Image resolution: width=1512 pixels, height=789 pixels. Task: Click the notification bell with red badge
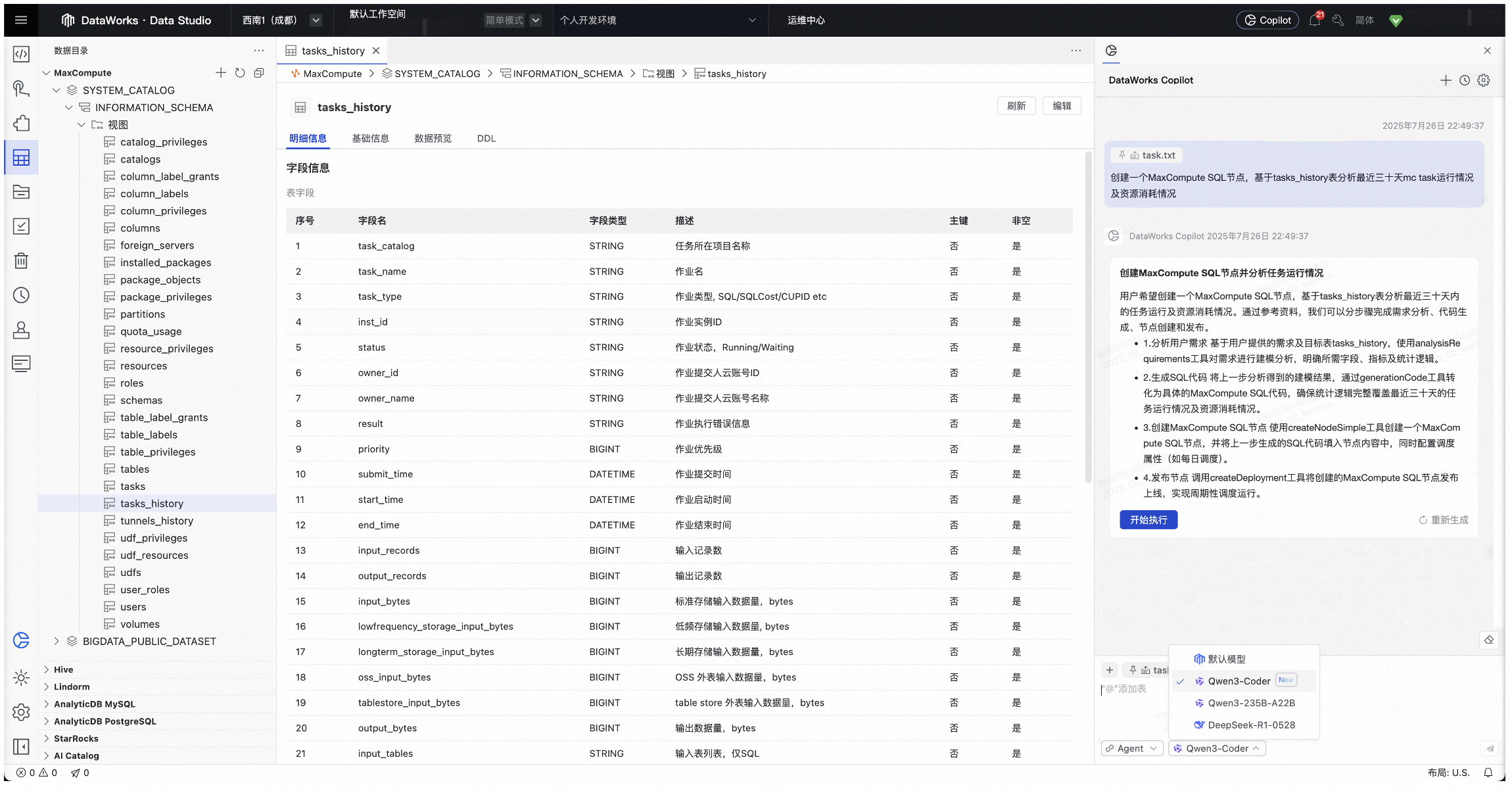tap(1314, 20)
